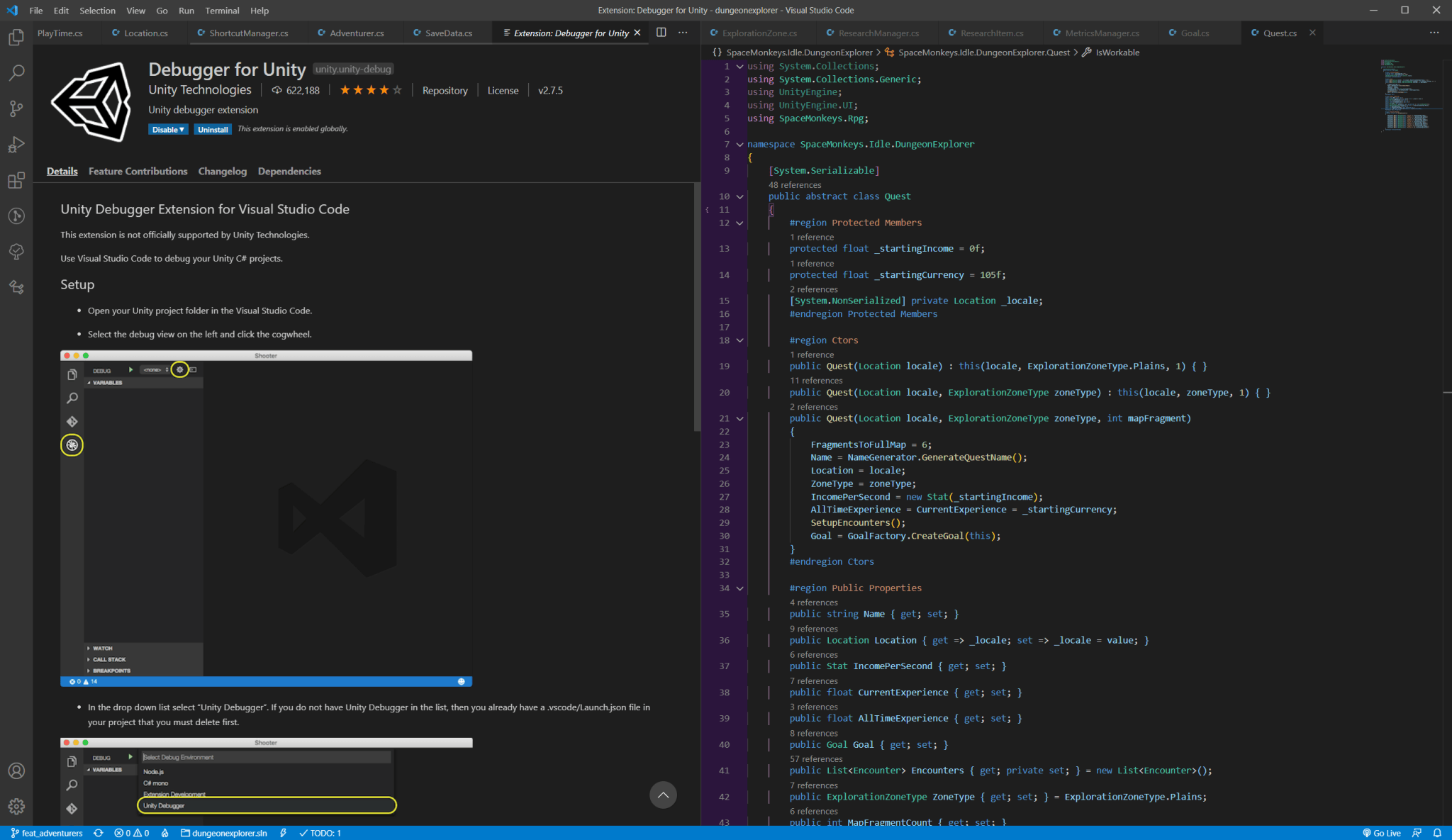Click the Uninstall button
This screenshot has width=1452, height=840.
tap(213, 129)
